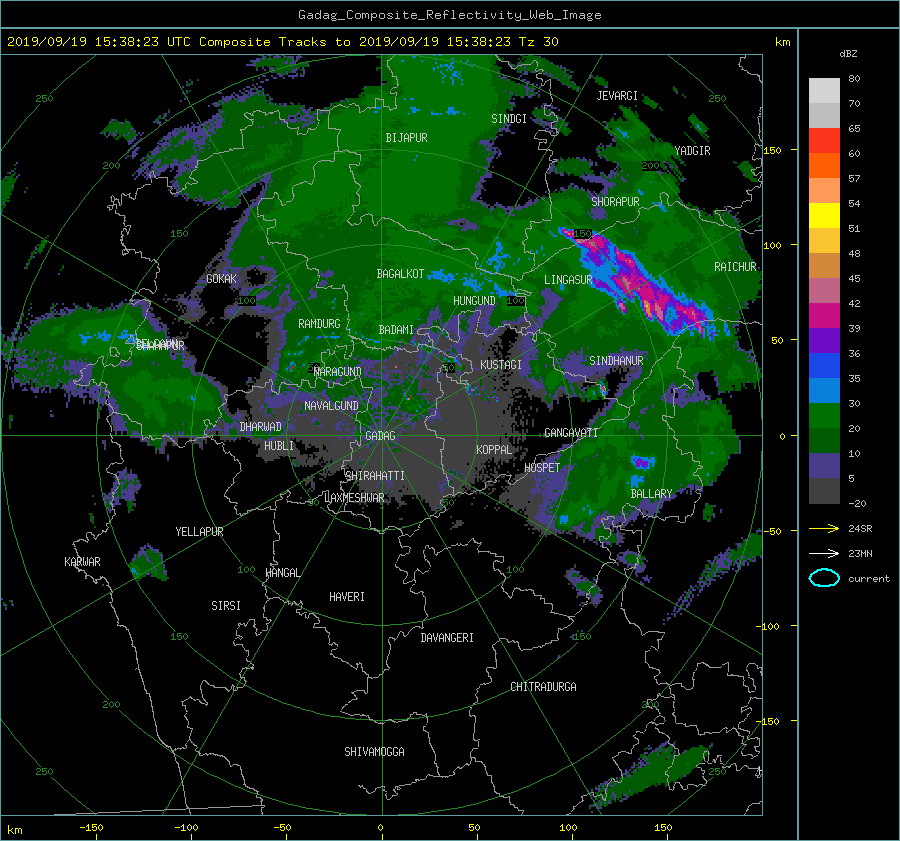This screenshot has width=900, height=841.
Task: Click the KUSTAGI city label
Action: click(501, 365)
